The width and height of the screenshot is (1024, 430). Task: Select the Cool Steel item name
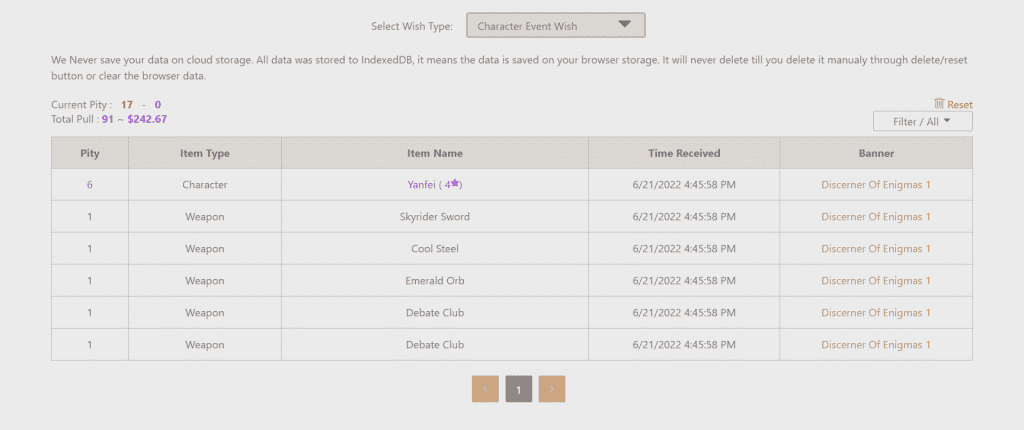point(435,249)
